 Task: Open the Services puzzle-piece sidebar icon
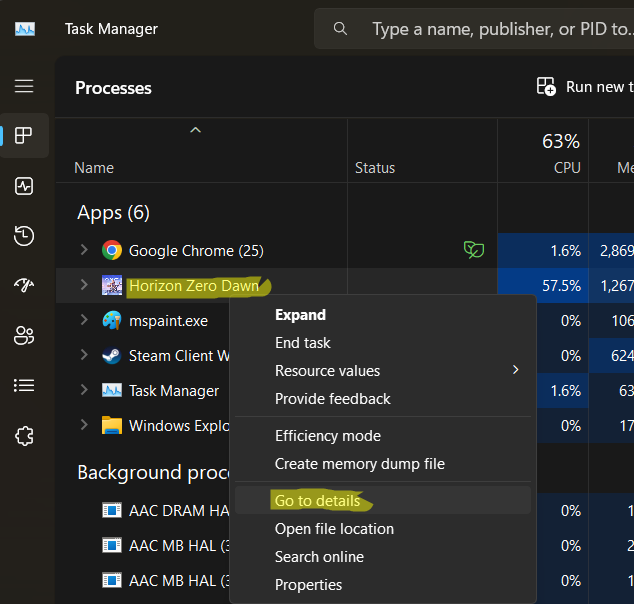24,435
